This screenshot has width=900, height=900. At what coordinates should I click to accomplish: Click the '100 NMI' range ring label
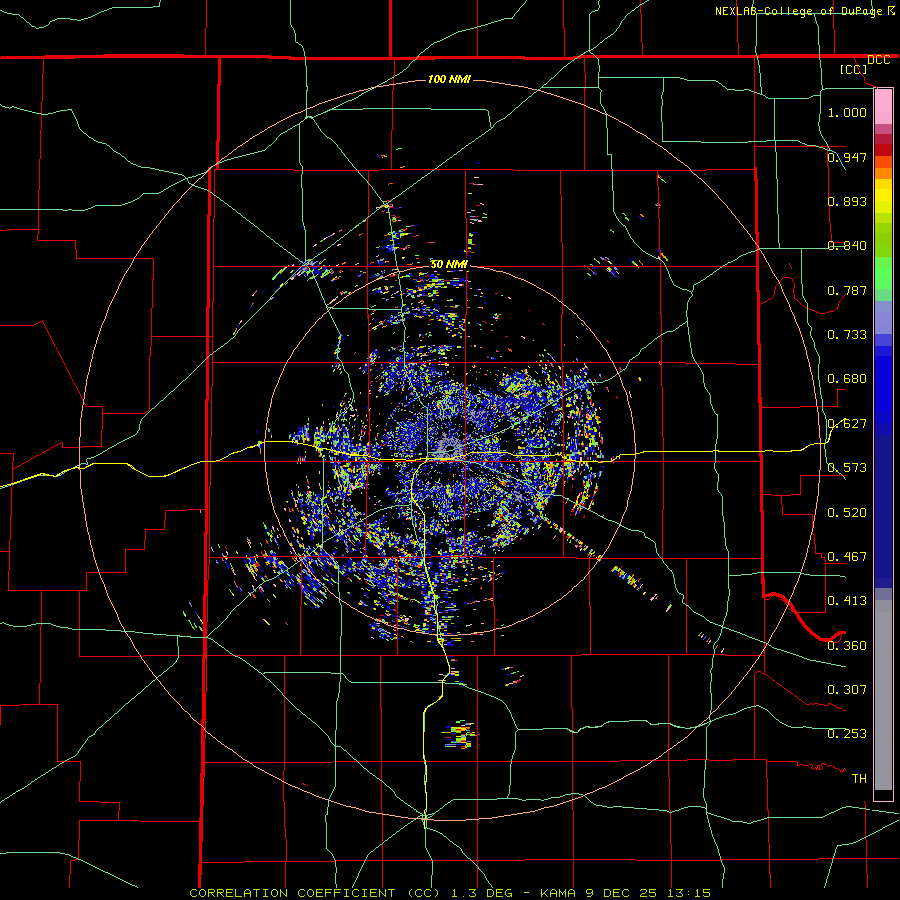click(x=449, y=79)
